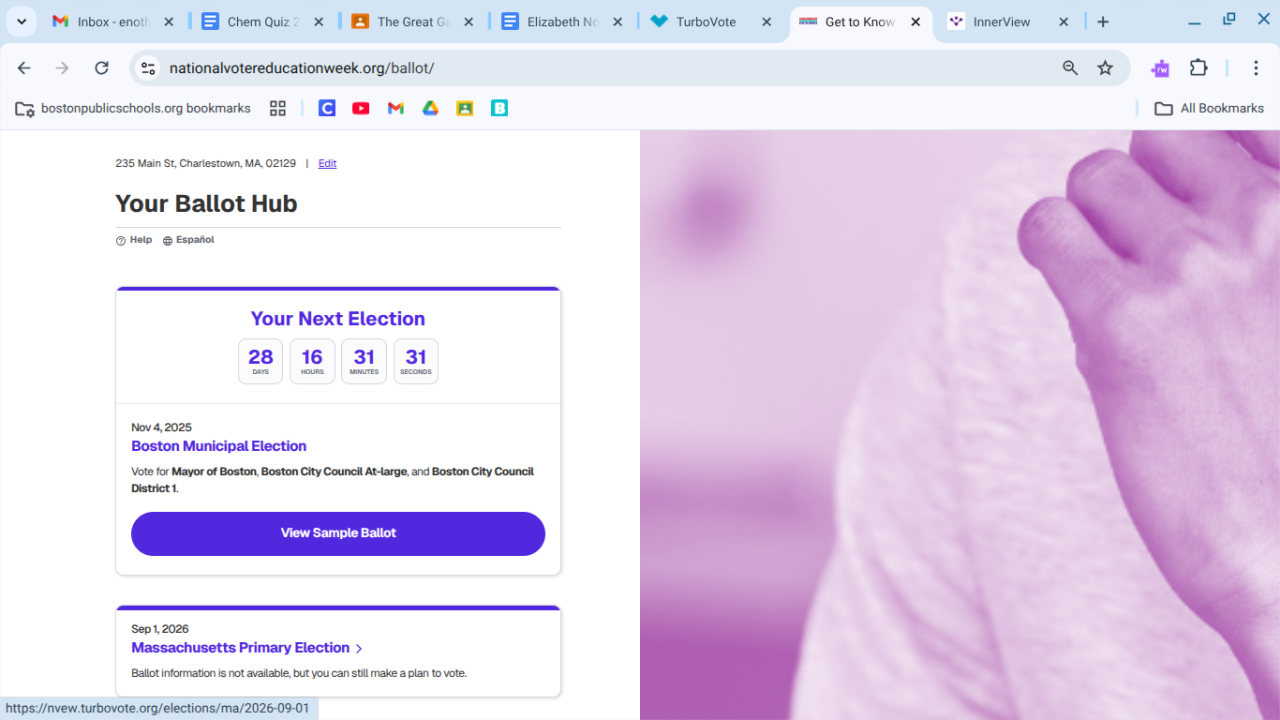Open the apps grid icon in bookmarks bar
The height and width of the screenshot is (720, 1280).
(278, 108)
